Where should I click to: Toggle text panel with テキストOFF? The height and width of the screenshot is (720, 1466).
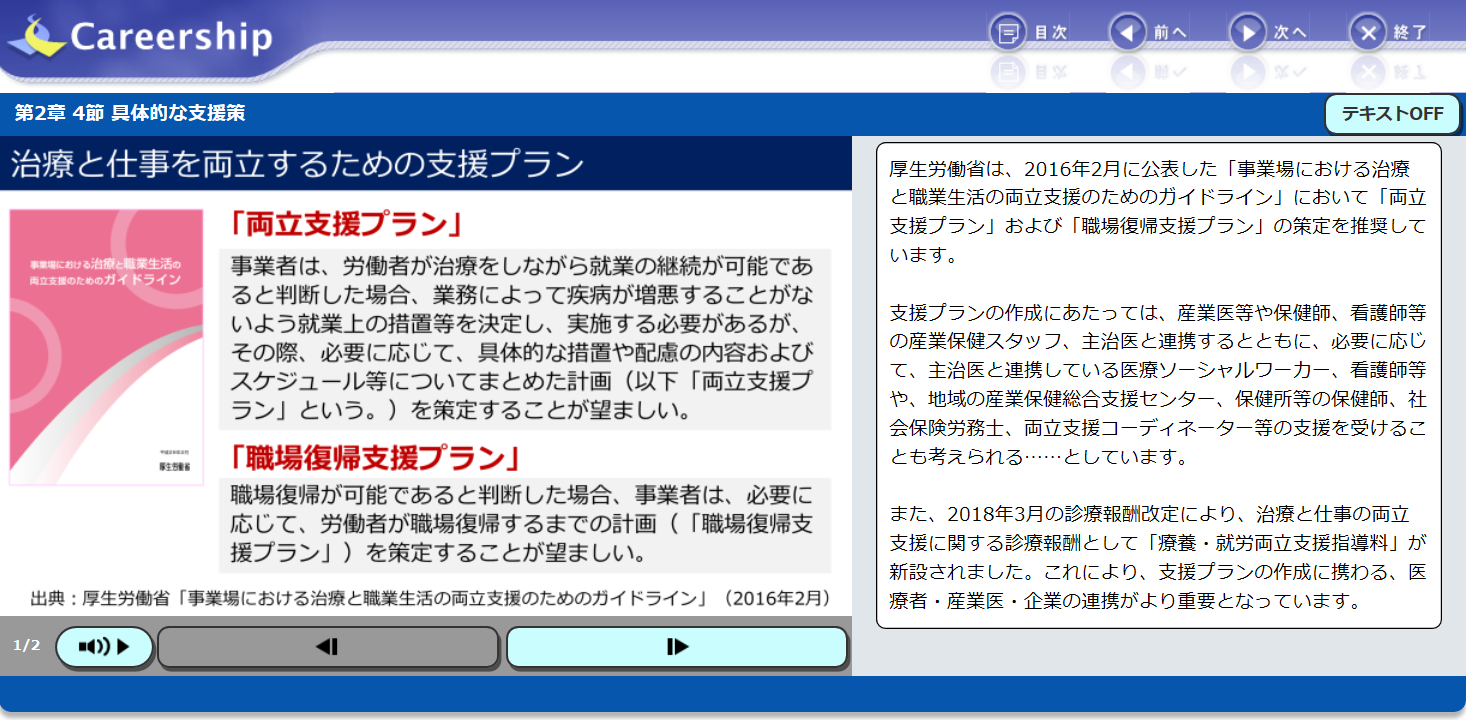1392,114
